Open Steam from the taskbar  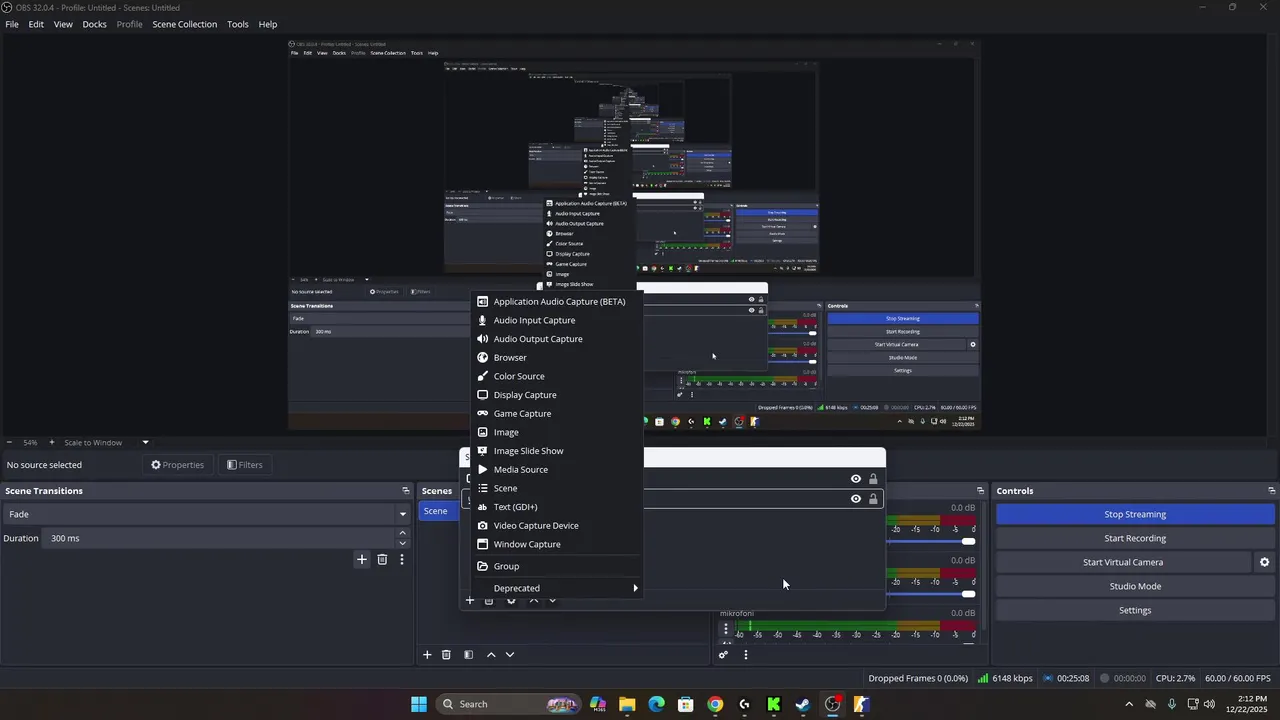(802, 704)
